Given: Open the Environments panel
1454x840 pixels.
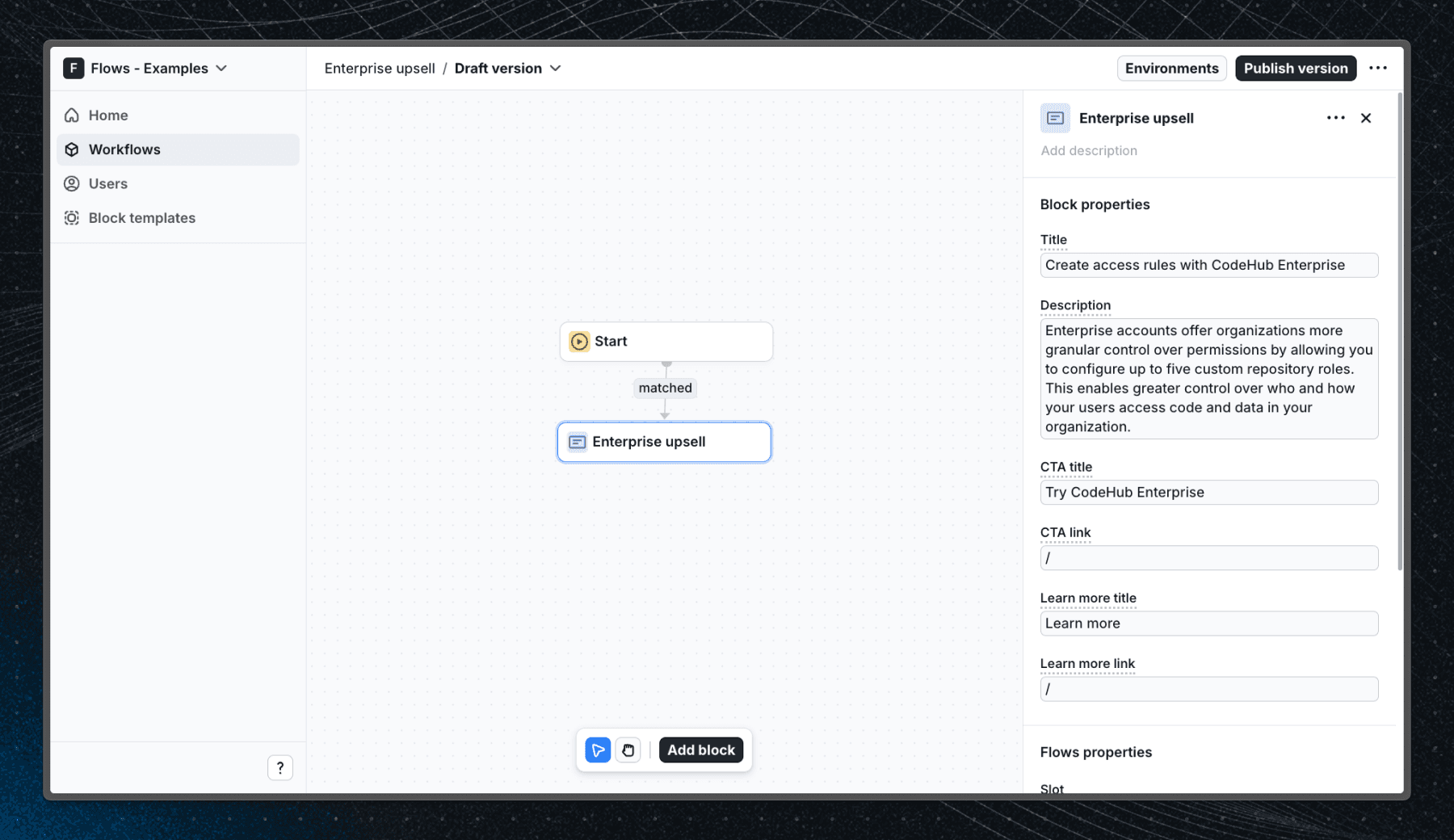Looking at the screenshot, I should tap(1171, 68).
